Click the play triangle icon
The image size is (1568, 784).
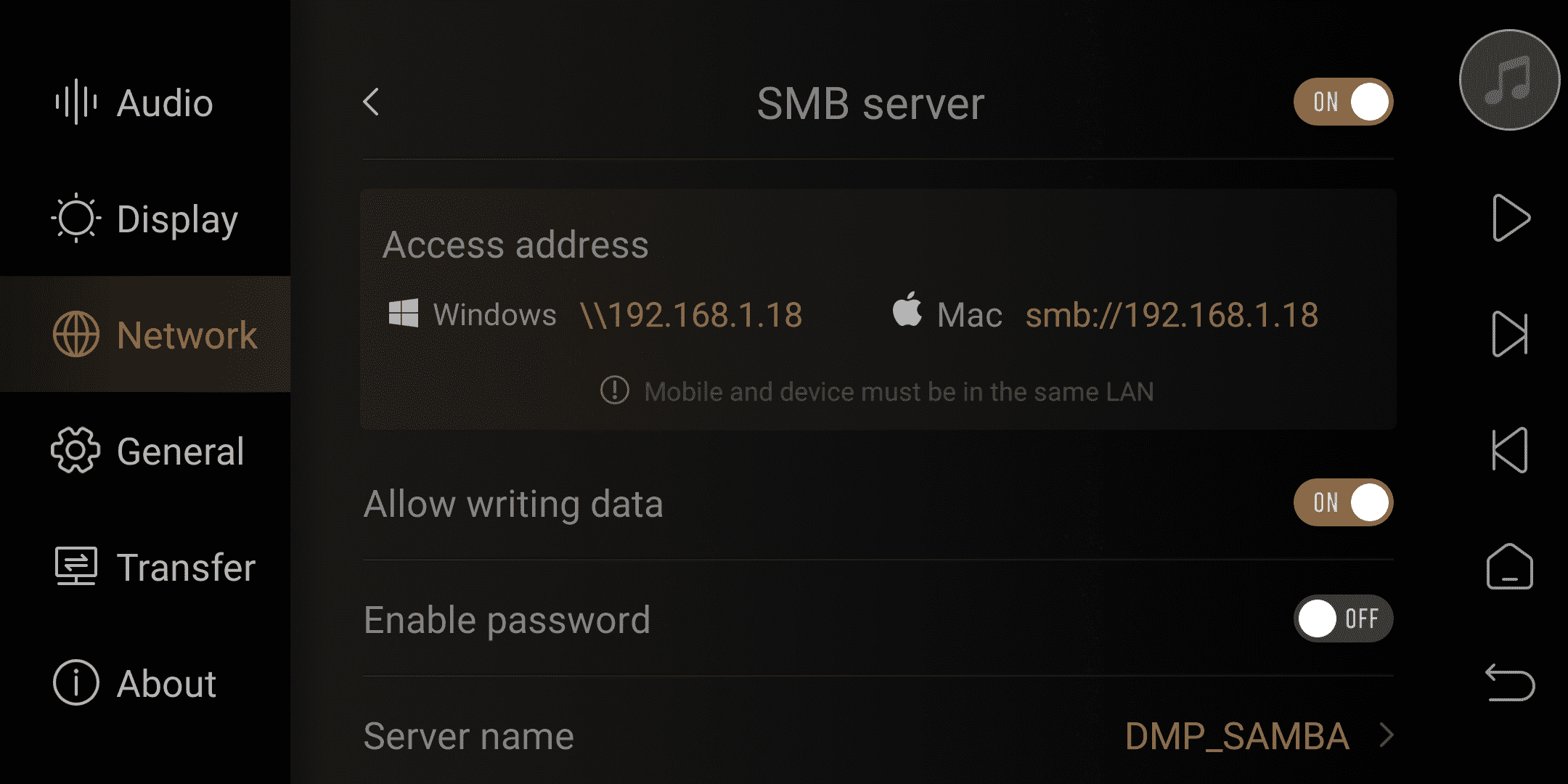(1511, 218)
